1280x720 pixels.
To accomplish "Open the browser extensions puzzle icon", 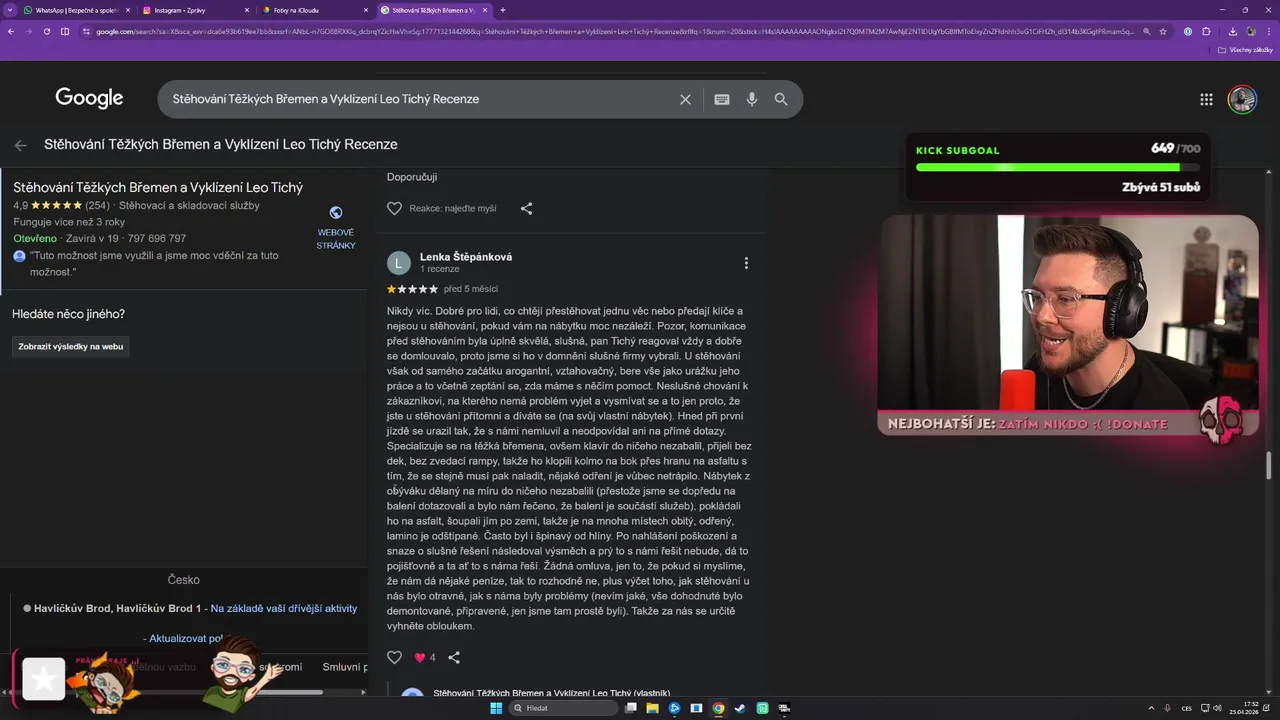I will tap(1206, 31).
